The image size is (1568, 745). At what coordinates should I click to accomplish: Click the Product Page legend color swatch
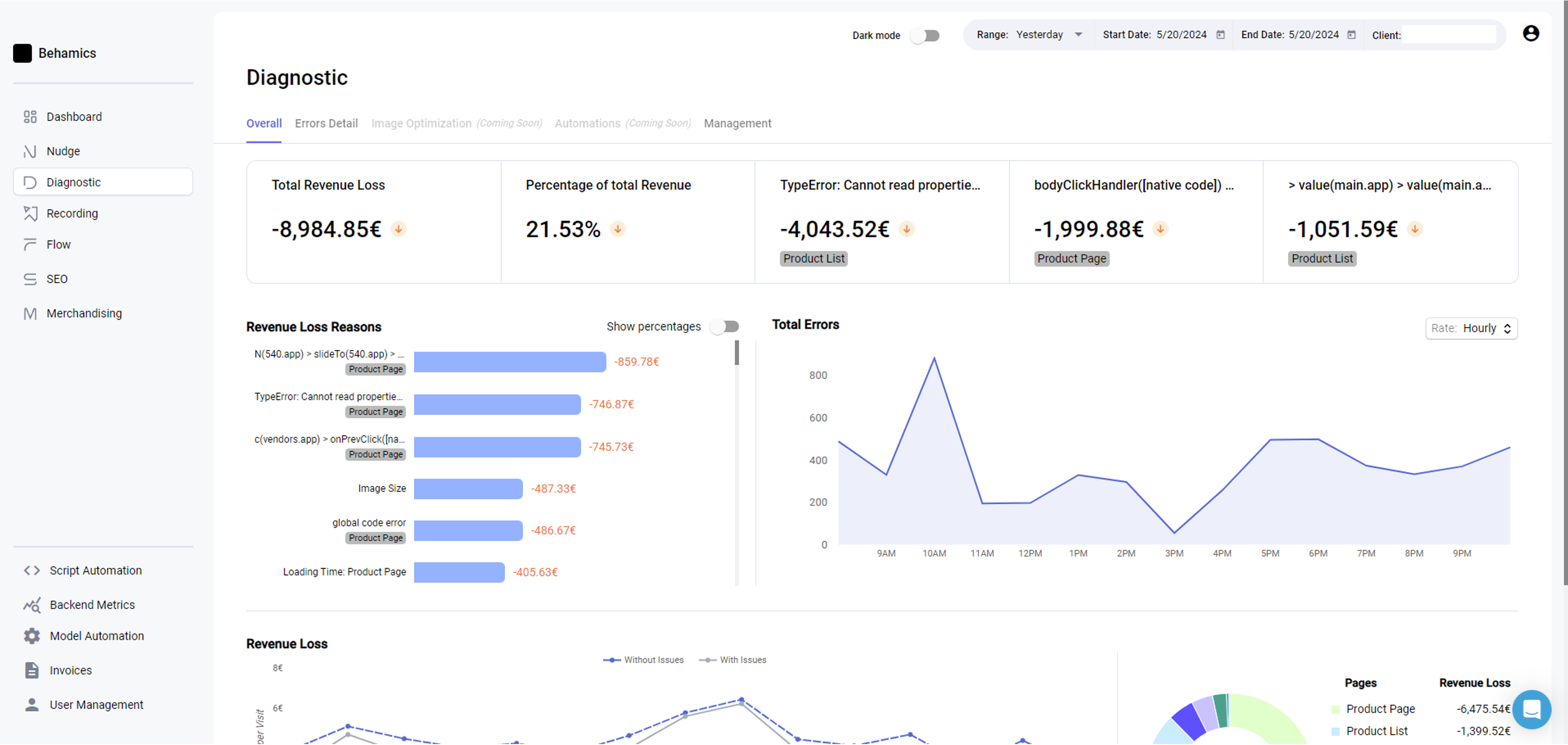click(x=1336, y=709)
